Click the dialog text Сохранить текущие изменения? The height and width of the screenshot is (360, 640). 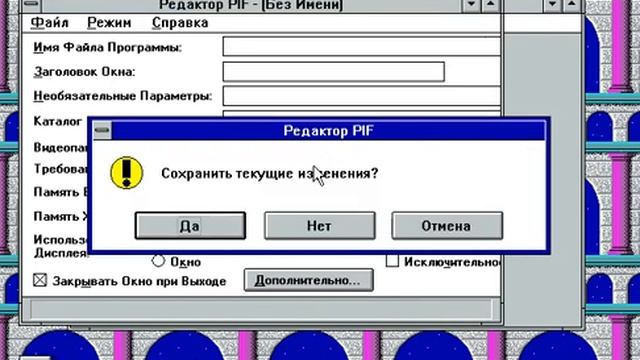pos(270,173)
